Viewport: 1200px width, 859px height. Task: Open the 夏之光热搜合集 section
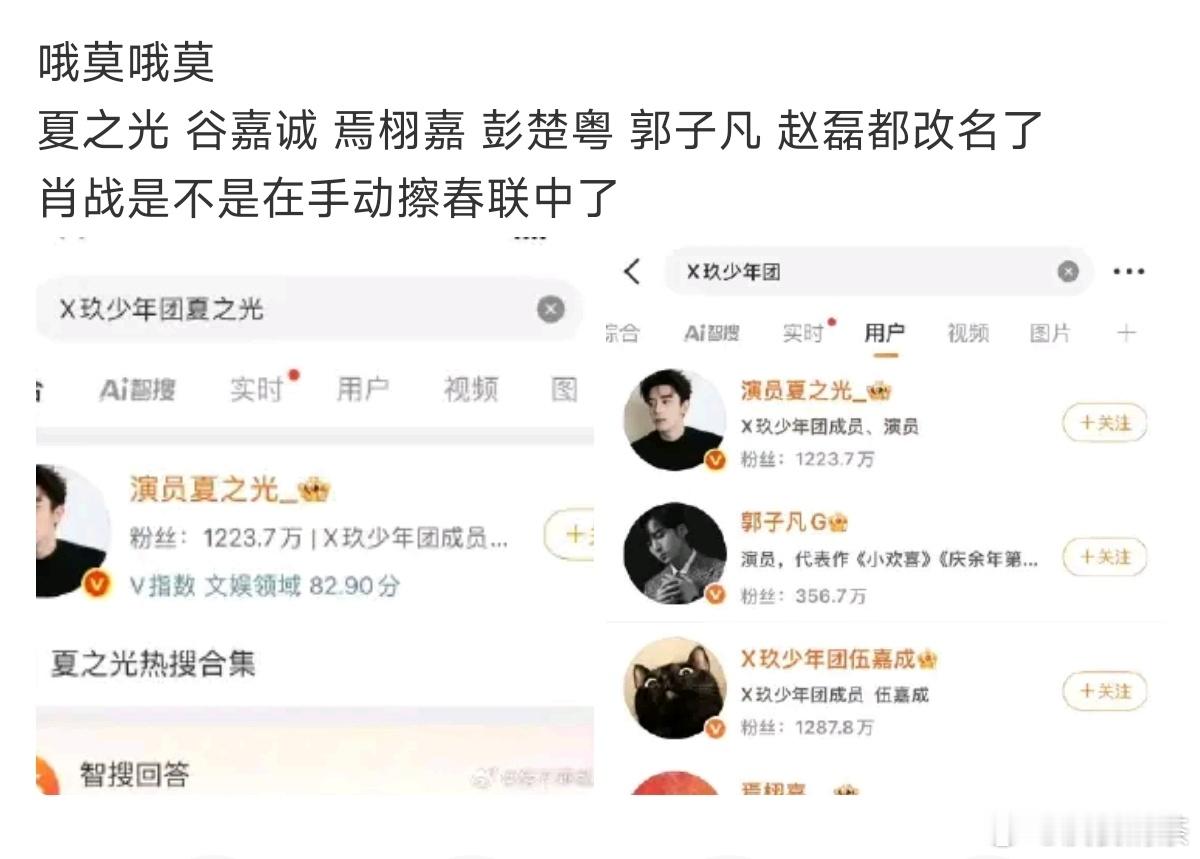click(153, 663)
